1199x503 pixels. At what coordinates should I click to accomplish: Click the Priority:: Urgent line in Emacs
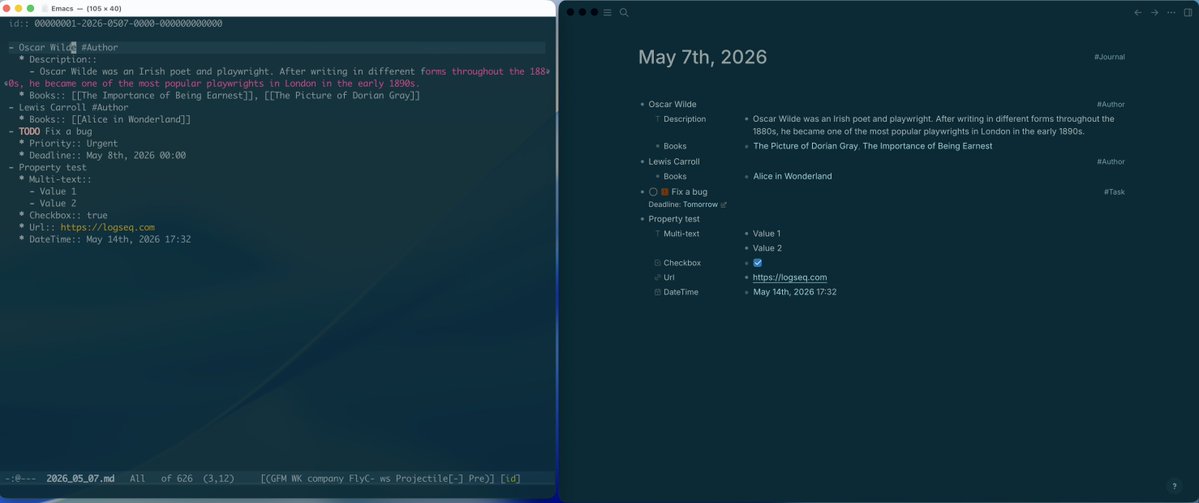click(x=68, y=143)
